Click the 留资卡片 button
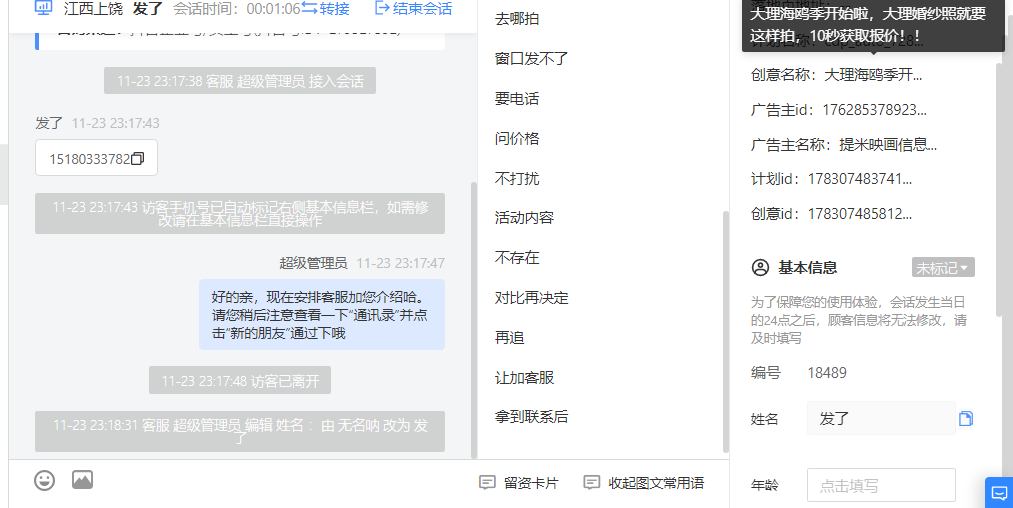The image size is (1013, 508). pyautogui.click(x=519, y=483)
